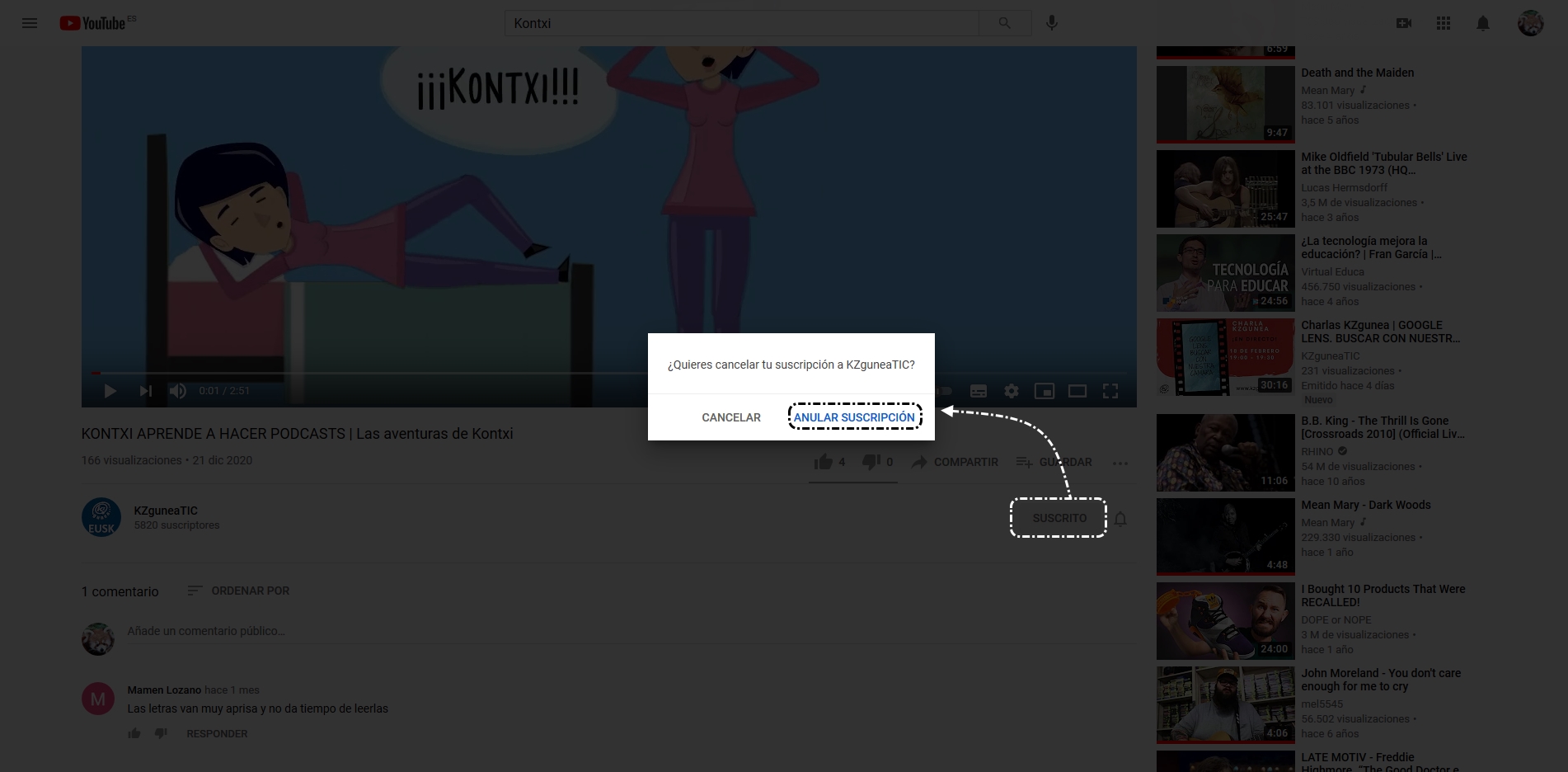Click the Suscrito button
Image resolution: width=1568 pixels, height=772 pixels.
(x=1059, y=518)
